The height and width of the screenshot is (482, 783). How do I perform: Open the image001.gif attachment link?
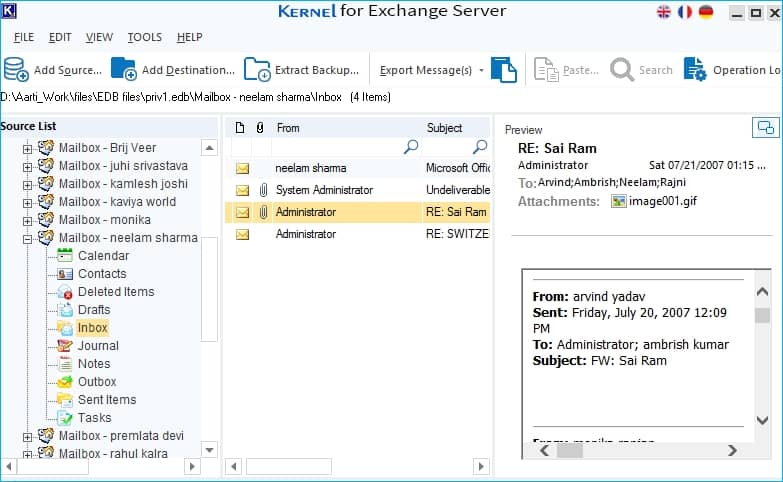pos(663,201)
